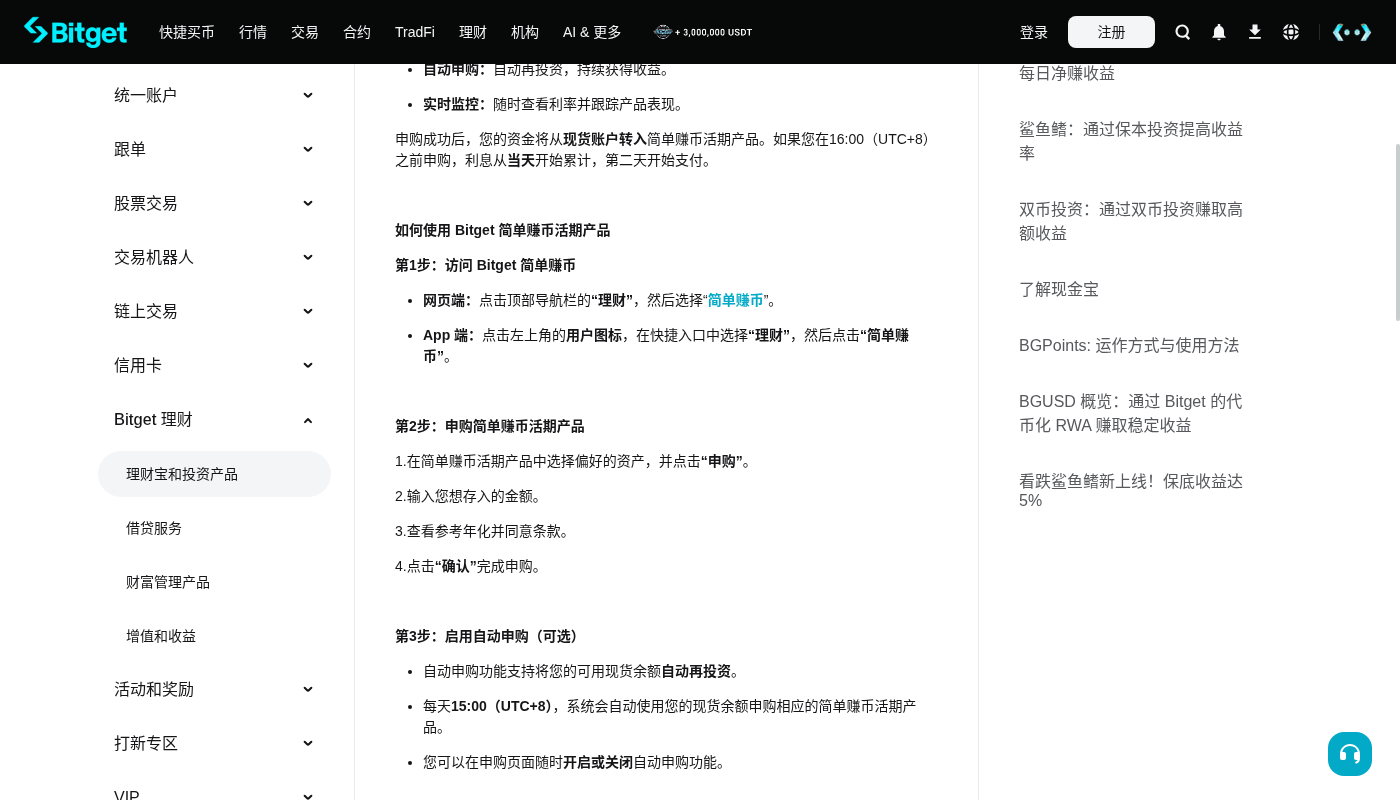Click the heading 如何使用 Bitget 简单赚币活期产品
This screenshot has height=800, width=1400.
502,230
